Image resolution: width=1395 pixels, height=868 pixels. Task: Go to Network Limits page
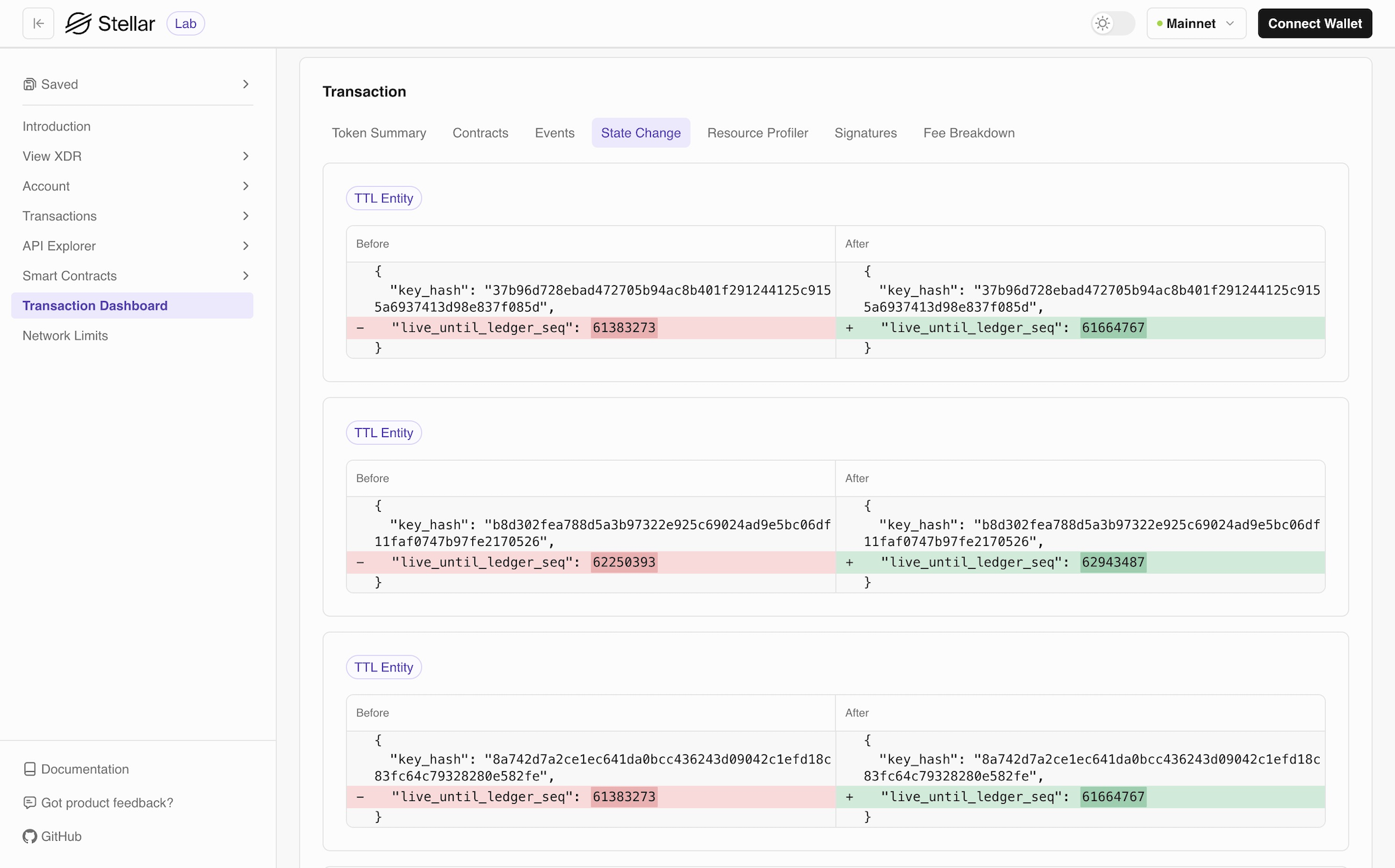pyautogui.click(x=66, y=336)
